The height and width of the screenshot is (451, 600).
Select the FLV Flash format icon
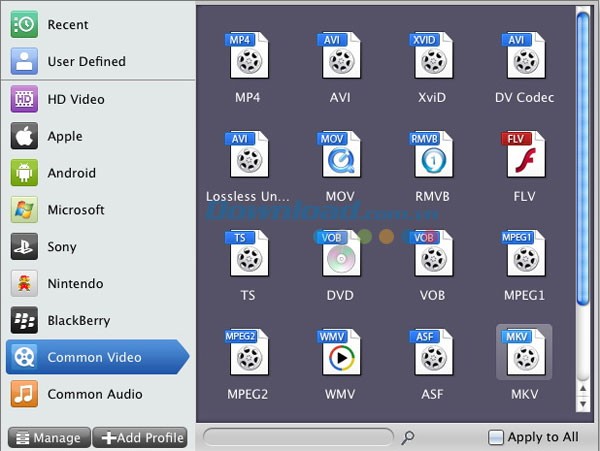(x=524, y=155)
